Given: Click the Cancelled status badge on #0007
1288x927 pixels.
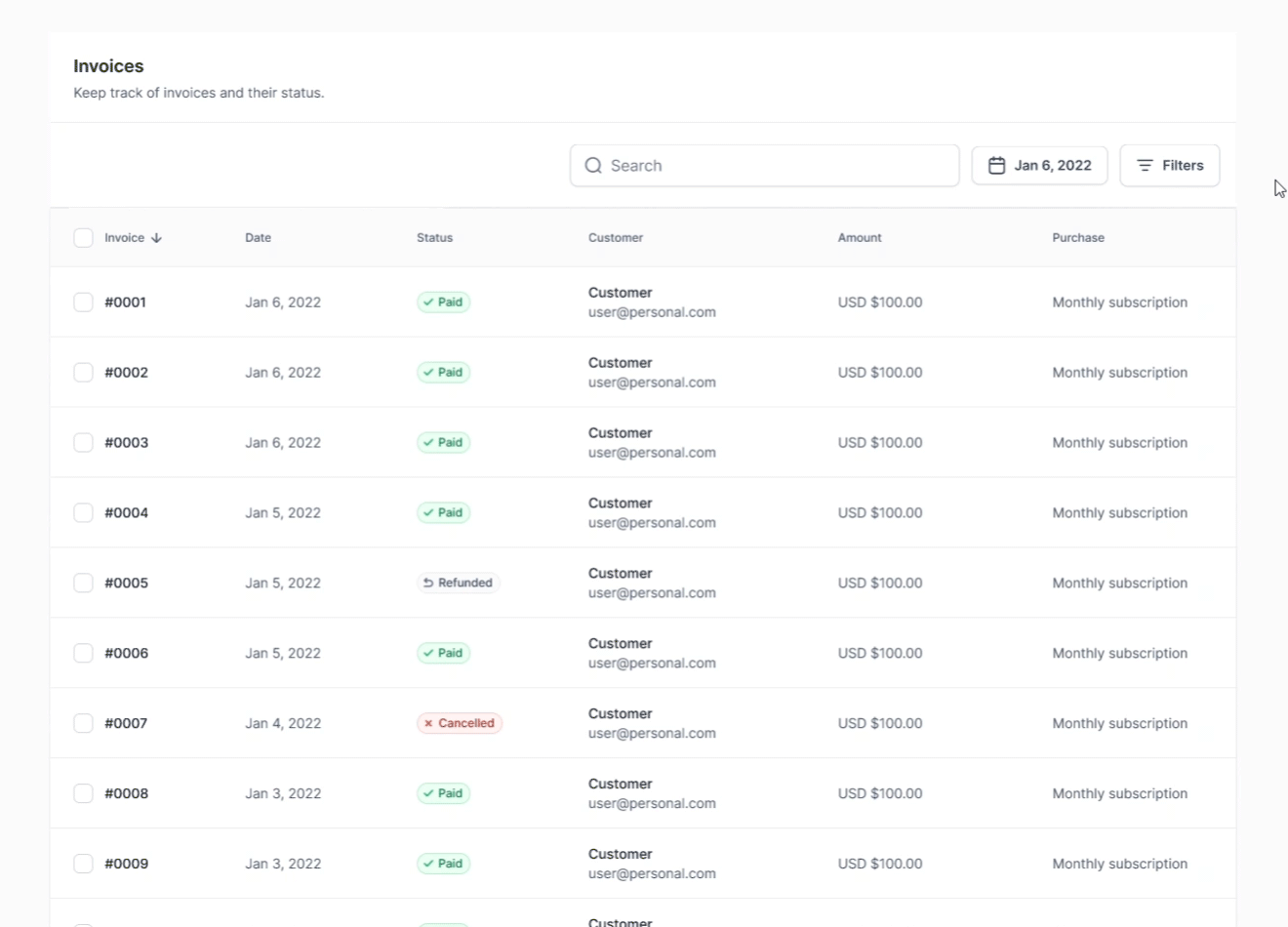Looking at the screenshot, I should 459,724.
